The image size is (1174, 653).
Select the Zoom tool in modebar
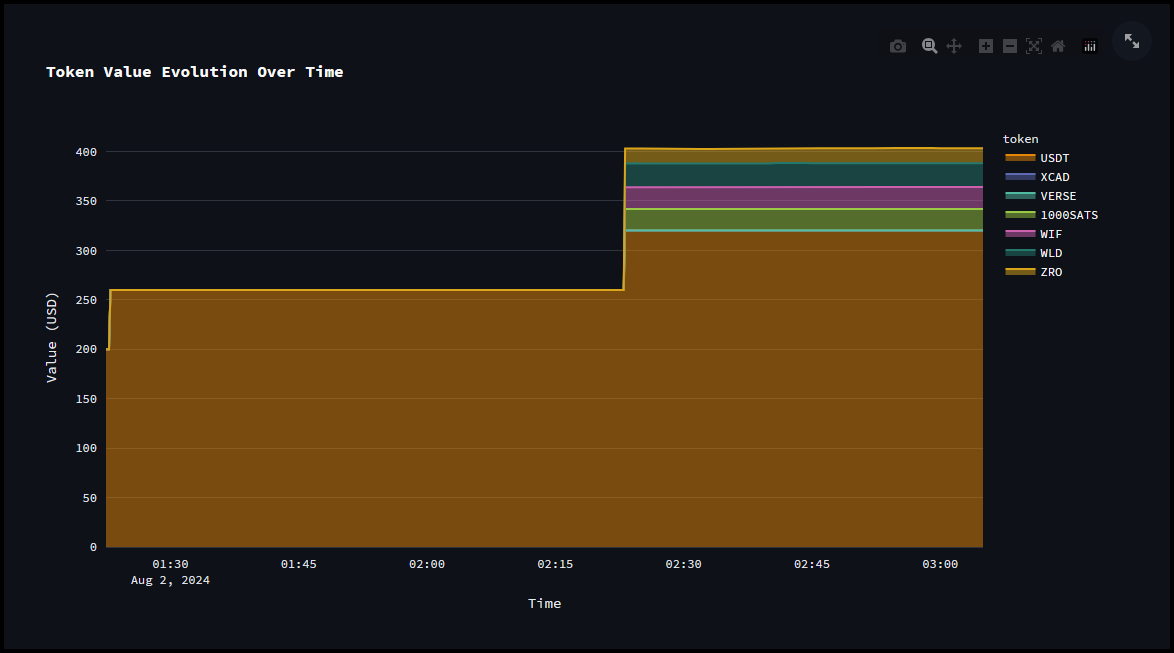(x=929, y=46)
